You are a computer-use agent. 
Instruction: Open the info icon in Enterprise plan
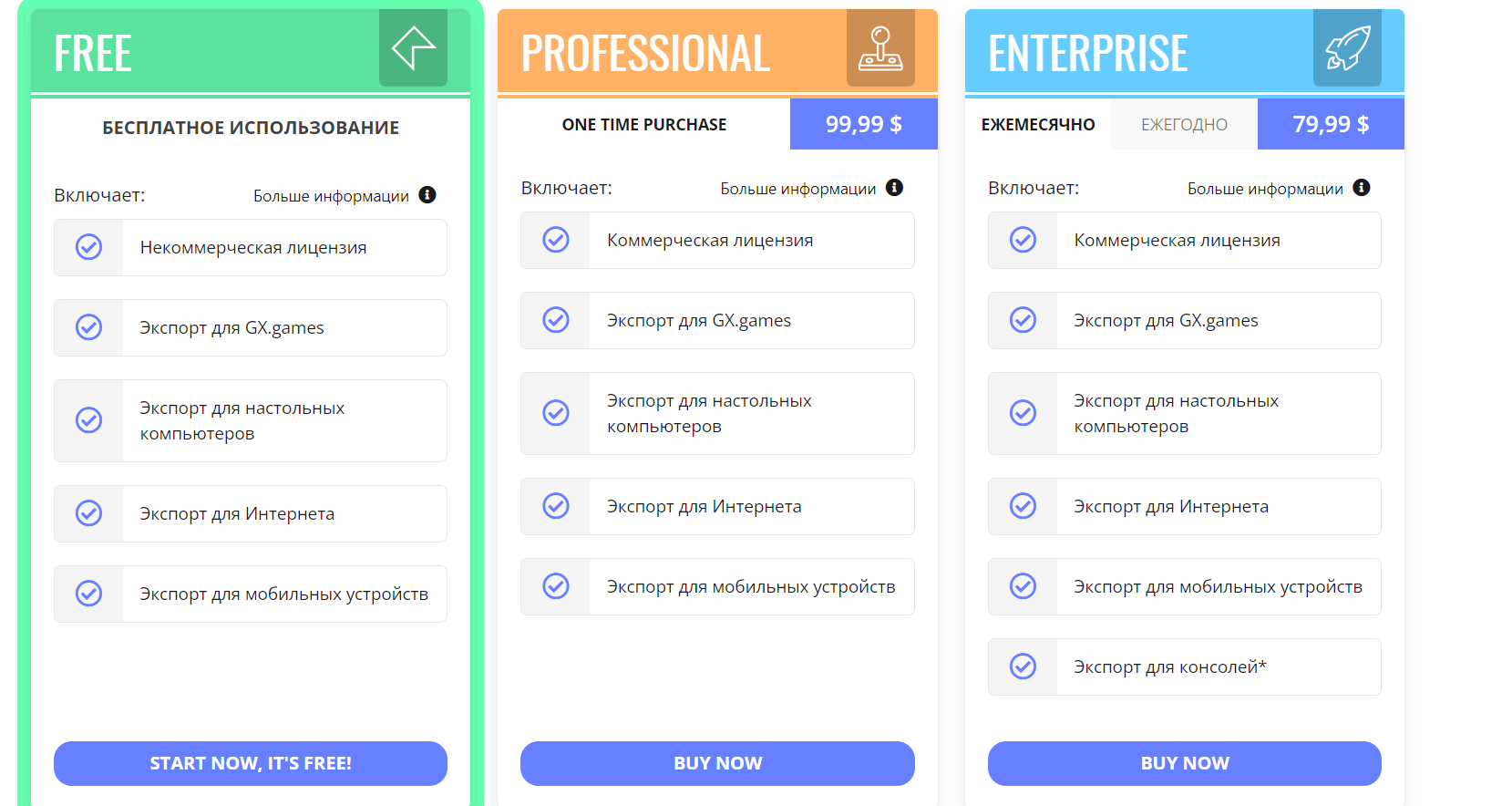[1362, 188]
